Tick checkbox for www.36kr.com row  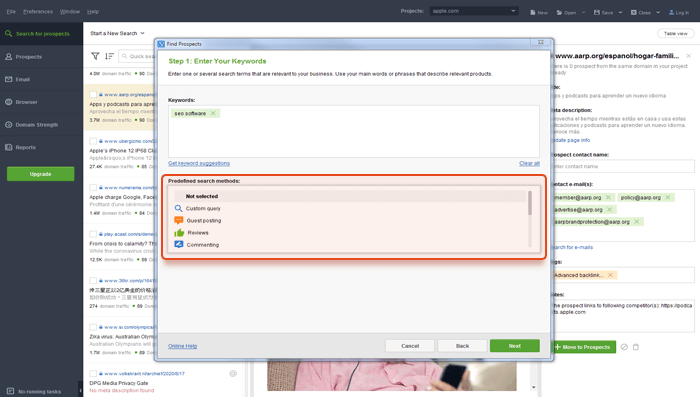click(x=93, y=280)
